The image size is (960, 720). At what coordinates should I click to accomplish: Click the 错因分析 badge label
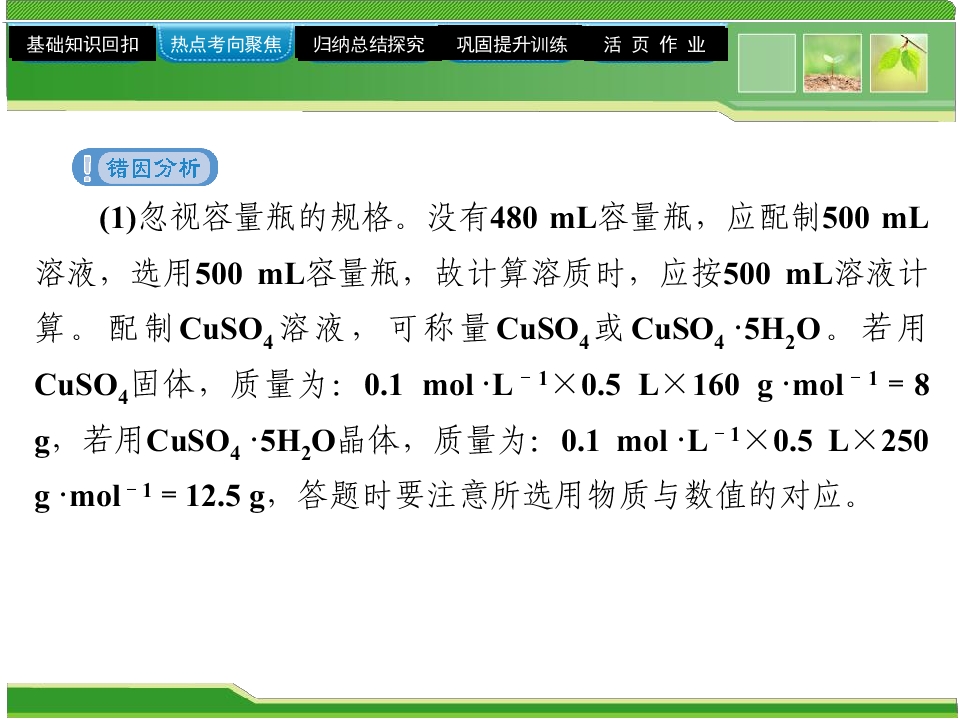pyautogui.click(x=145, y=167)
